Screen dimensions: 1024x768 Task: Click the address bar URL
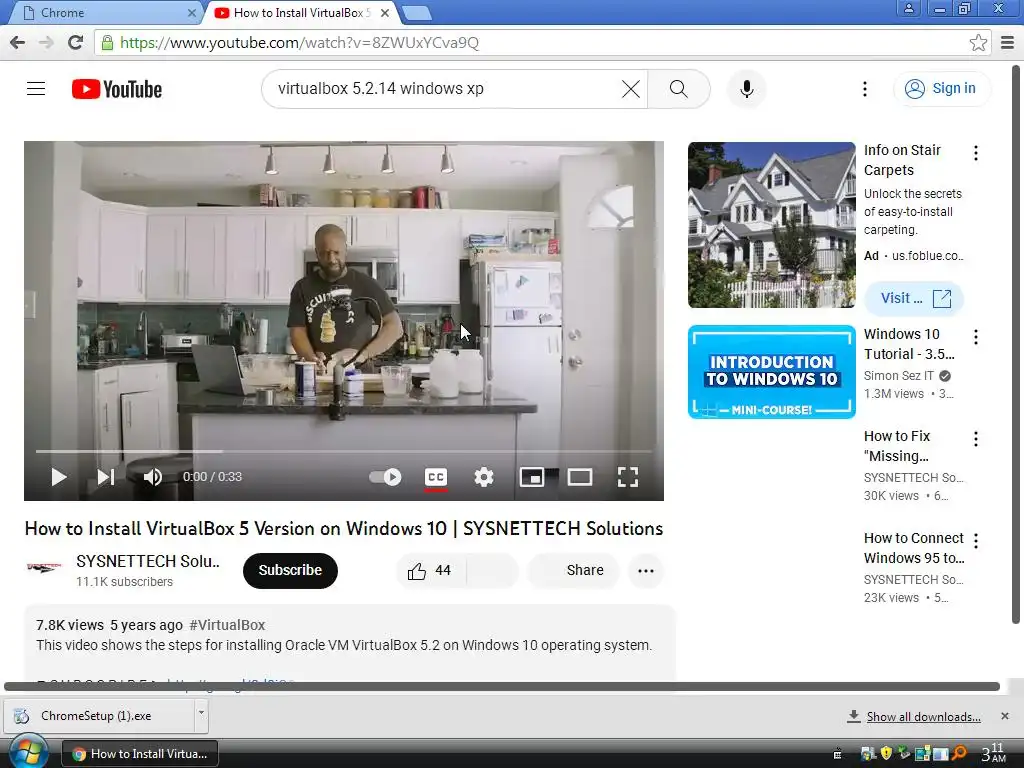point(299,42)
